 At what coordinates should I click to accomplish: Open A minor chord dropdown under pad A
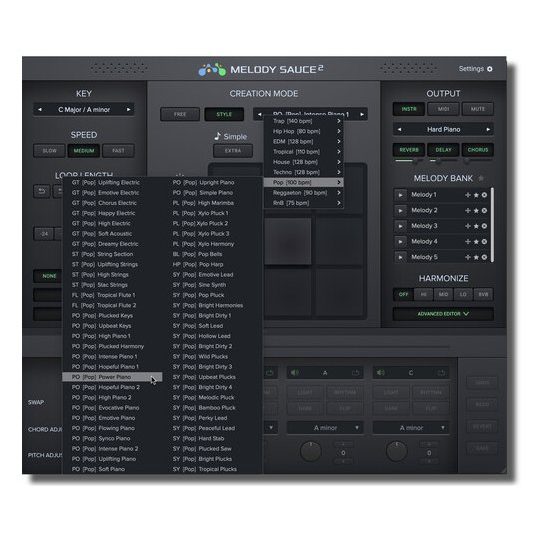325,428
